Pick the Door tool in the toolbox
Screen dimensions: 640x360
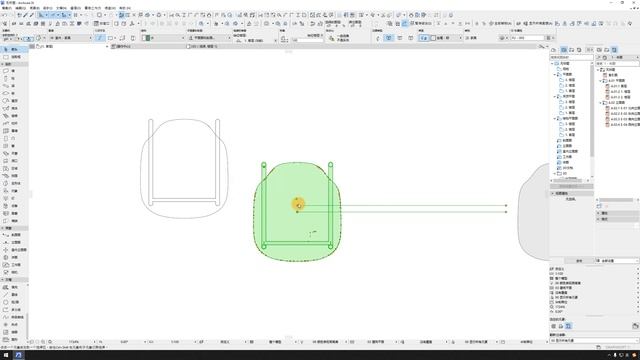click(14, 138)
